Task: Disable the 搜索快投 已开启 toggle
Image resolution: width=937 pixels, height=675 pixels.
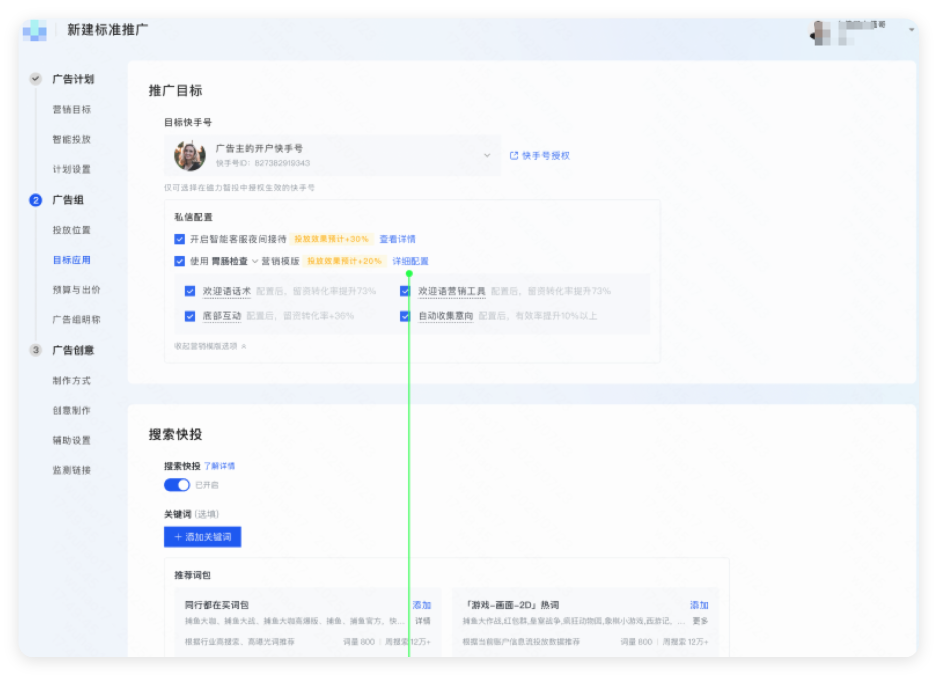Action: (x=176, y=484)
